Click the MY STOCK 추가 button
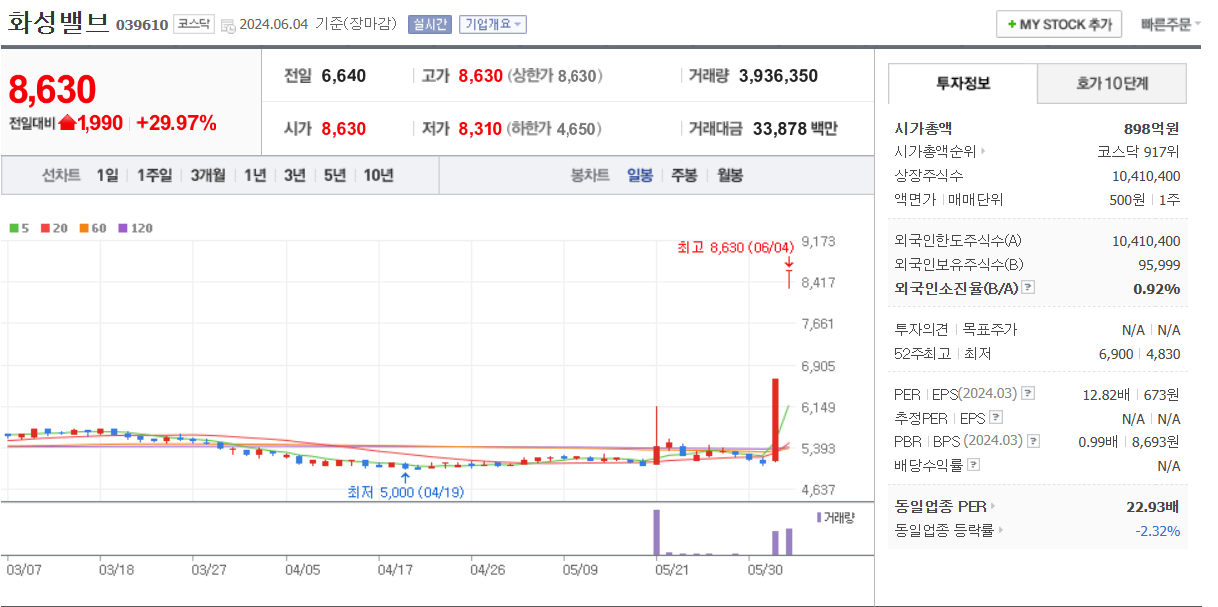Screen dimensions: 1218x607 tap(1059, 24)
